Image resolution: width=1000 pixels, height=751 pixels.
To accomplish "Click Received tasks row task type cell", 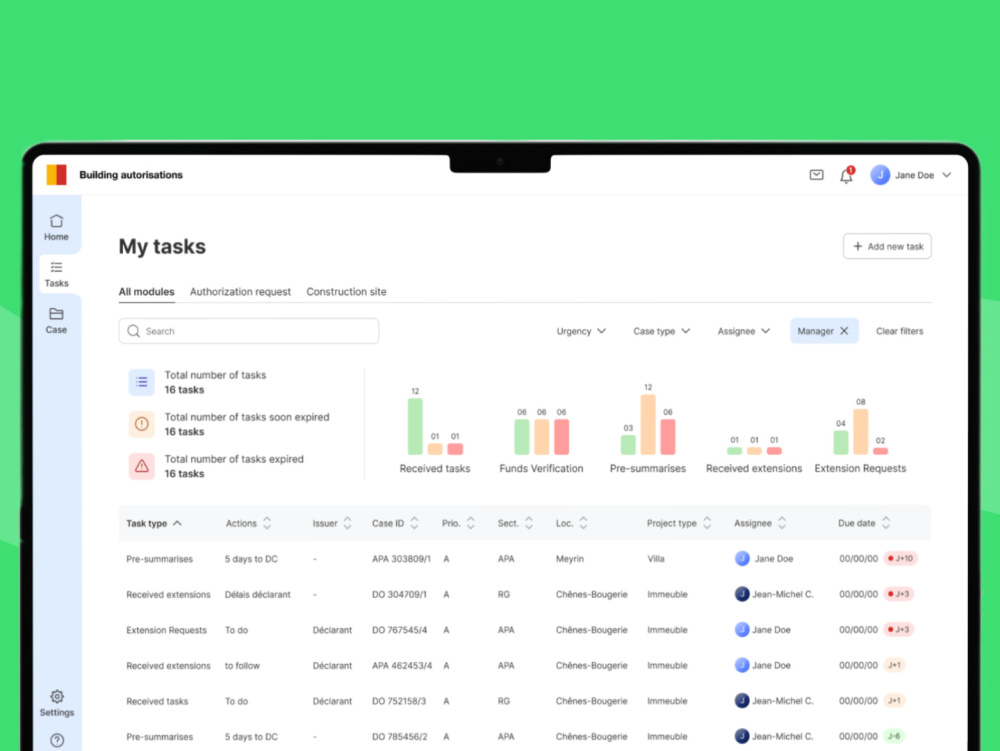I will pos(157,701).
